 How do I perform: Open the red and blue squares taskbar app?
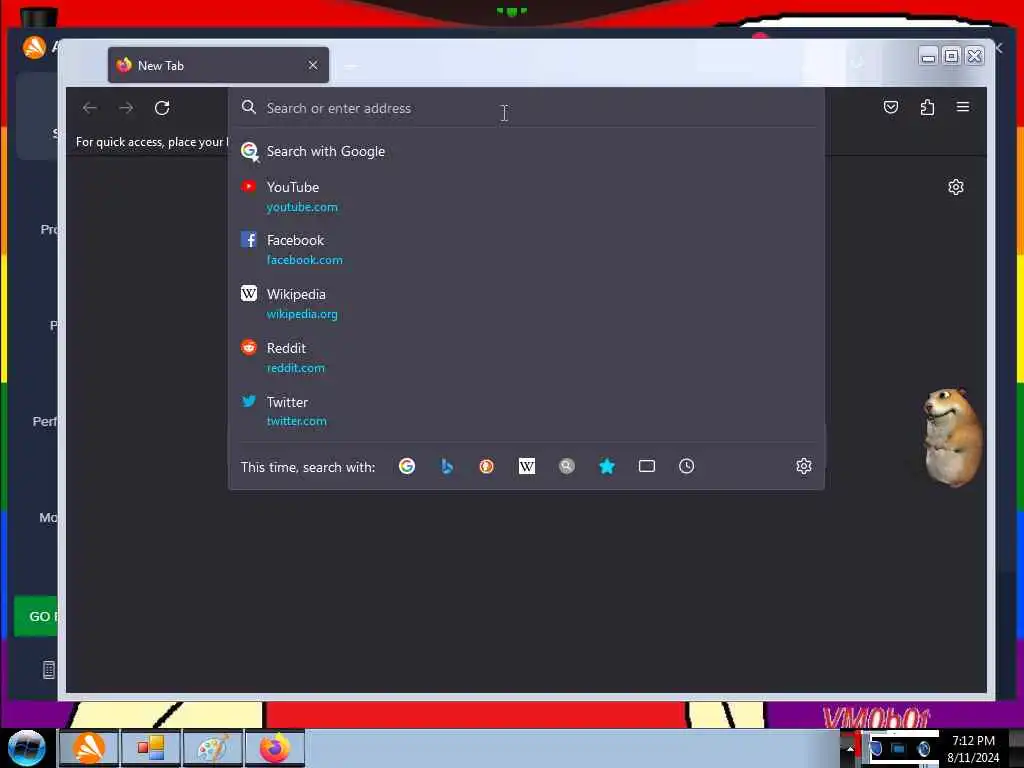pyautogui.click(x=151, y=748)
